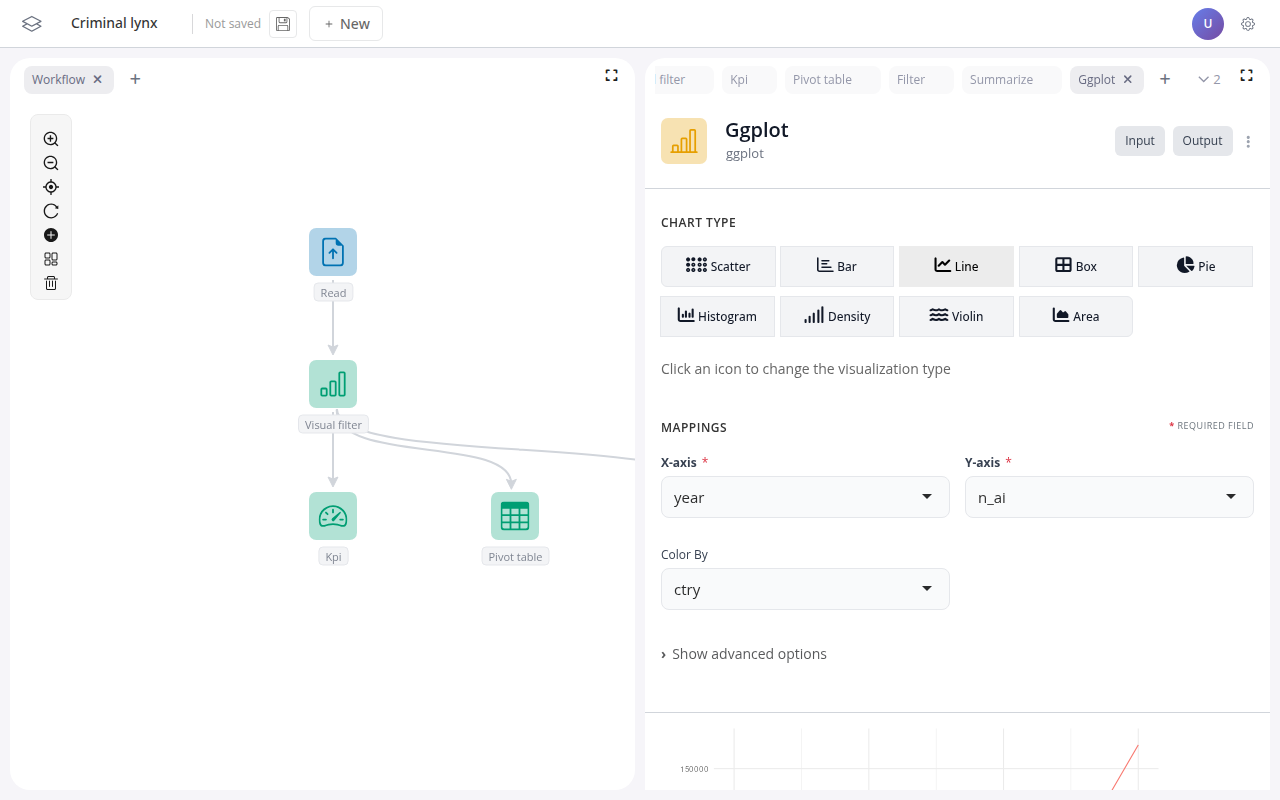Add a new node using the plus circle icon

coord(50,235)
